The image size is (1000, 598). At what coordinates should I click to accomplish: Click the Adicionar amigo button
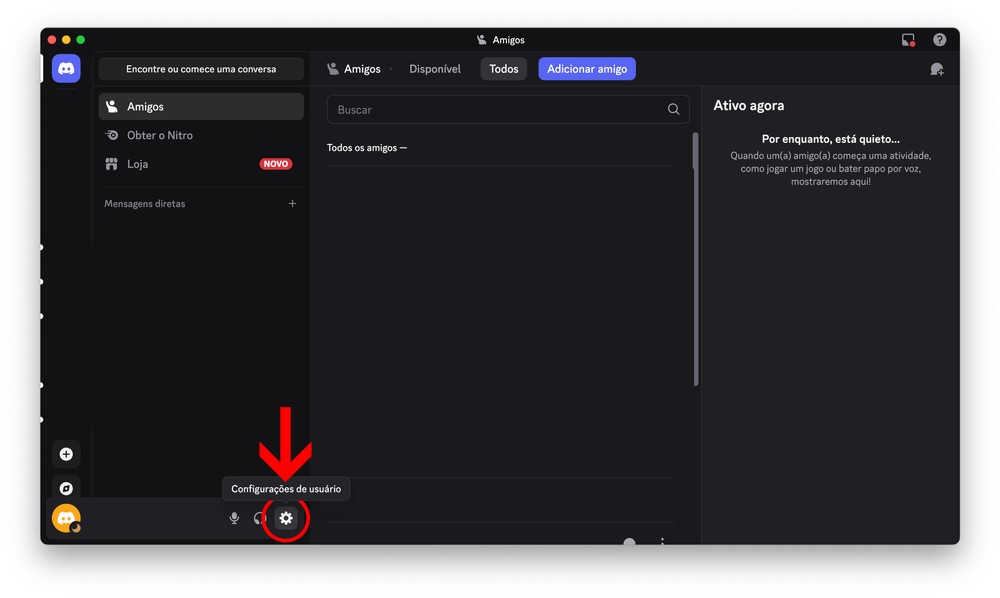pos(587,69)
